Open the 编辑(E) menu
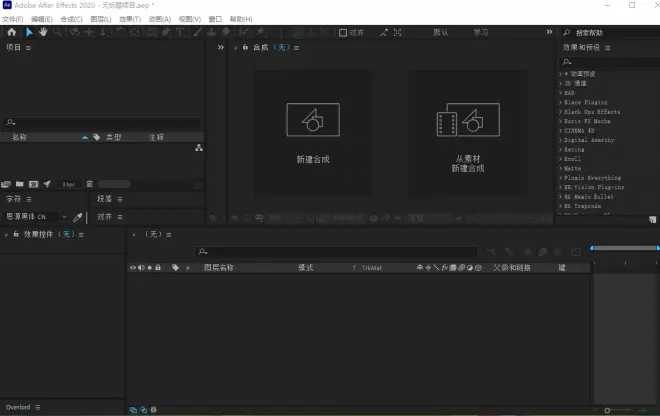 pos(42,19)
